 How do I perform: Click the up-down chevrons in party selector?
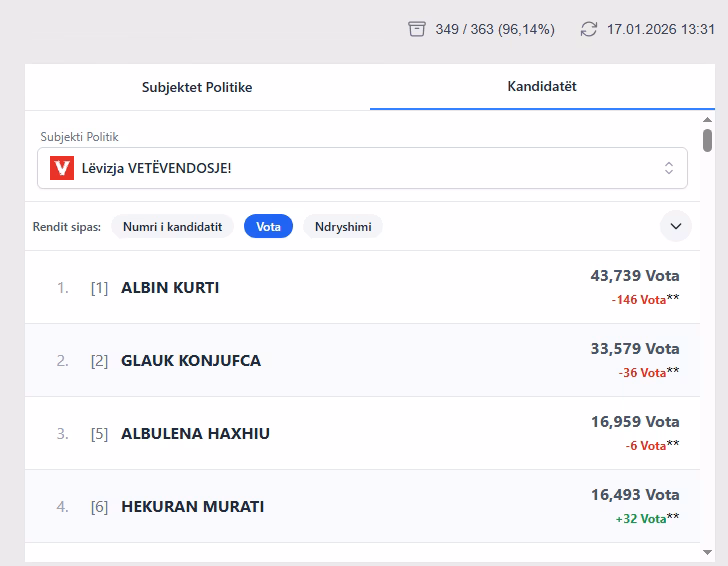pos(669,168)
